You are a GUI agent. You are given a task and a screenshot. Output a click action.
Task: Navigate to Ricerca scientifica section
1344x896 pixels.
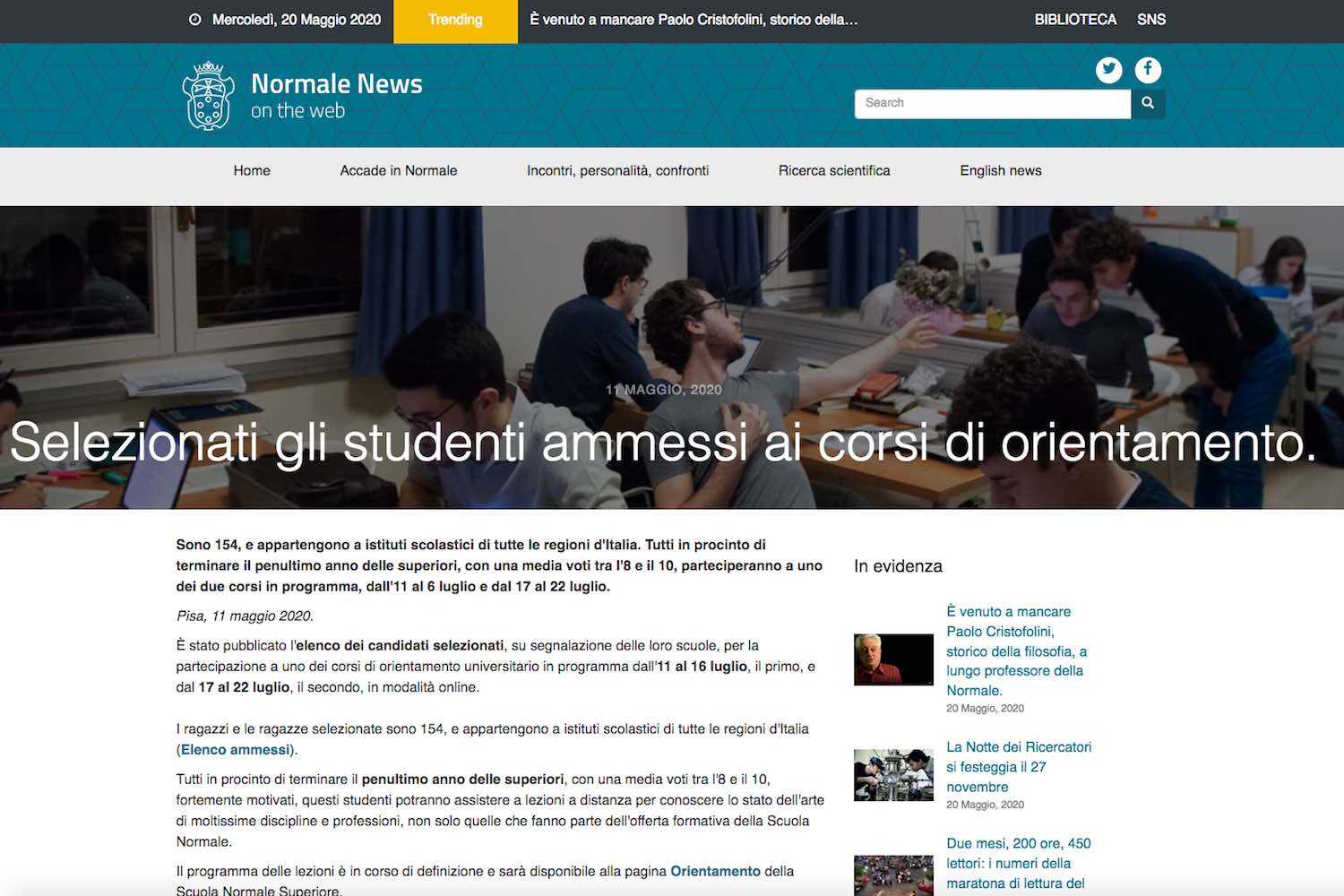[x=833, y=171]
